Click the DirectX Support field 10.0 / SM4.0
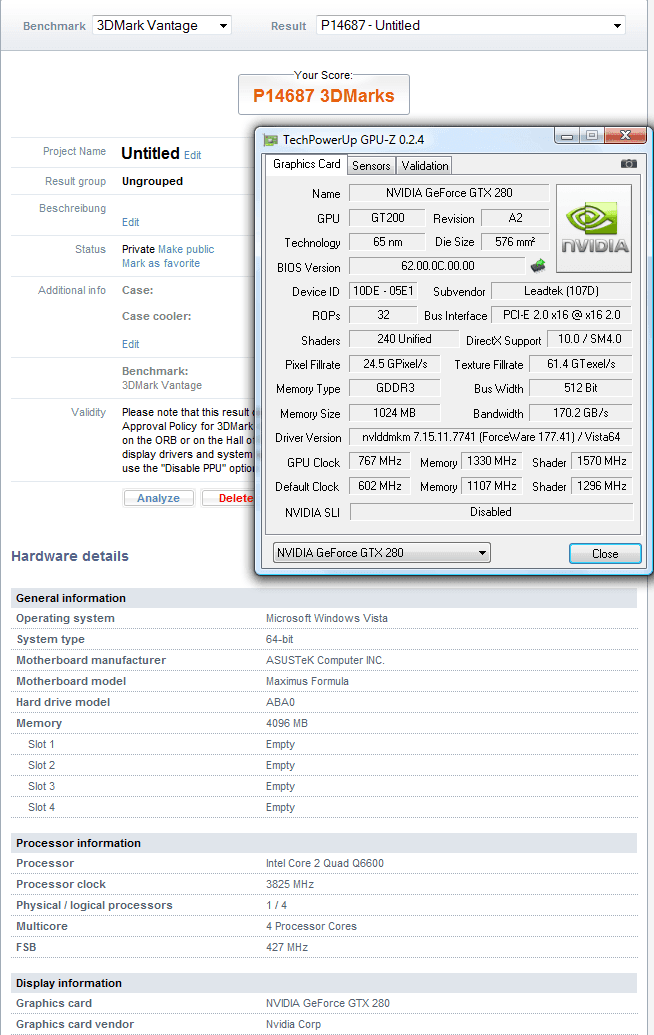The width and height of the screenshot is (654, 1035). [x=590, y=339]
